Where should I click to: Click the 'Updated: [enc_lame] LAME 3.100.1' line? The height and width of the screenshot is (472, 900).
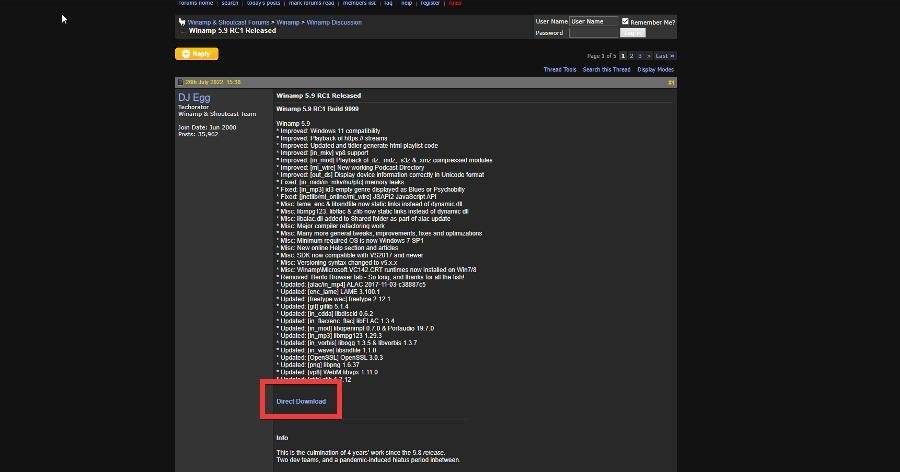(x=329, y=292)
